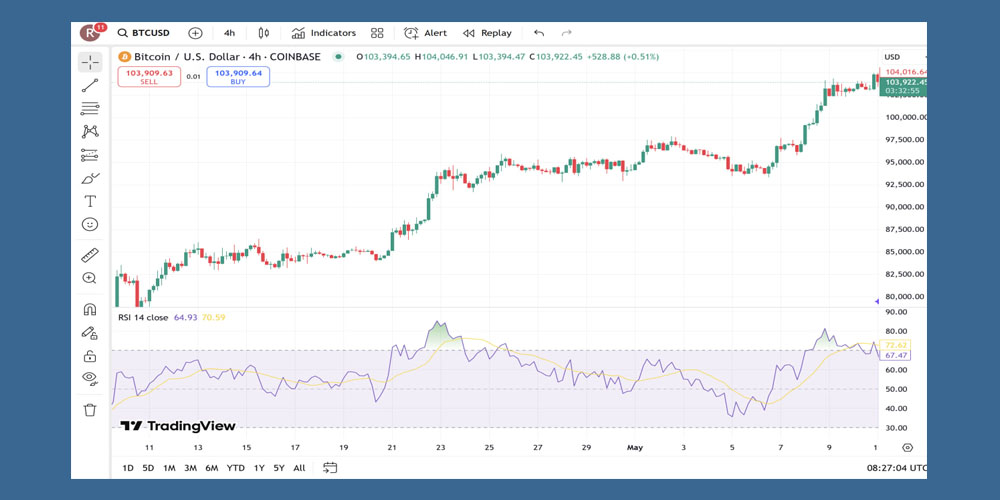Viewport: 1000px width, 500px height.
Task: Select the trend line drawing tool
Action: click(x=90, y=86)
